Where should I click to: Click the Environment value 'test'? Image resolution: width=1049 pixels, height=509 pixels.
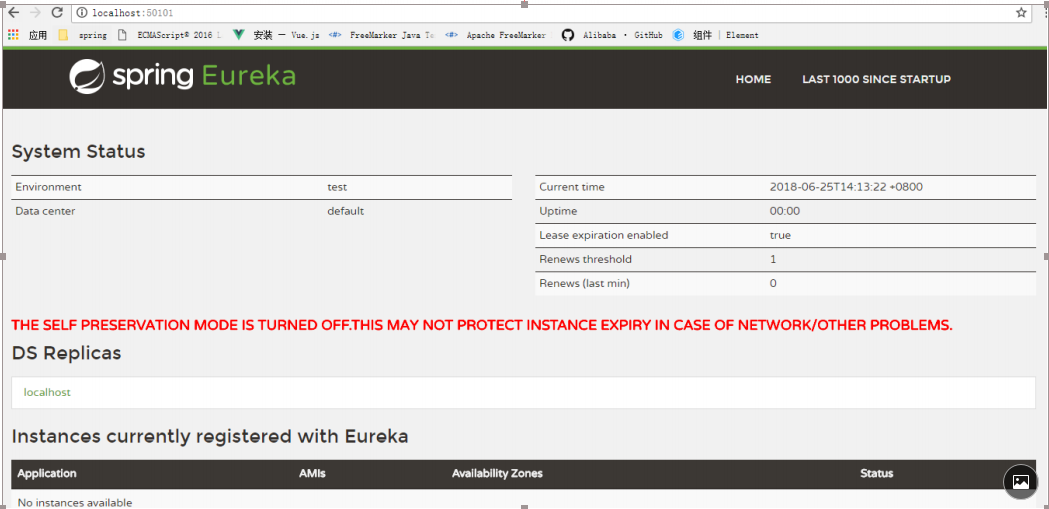click(x=337, y=187)
